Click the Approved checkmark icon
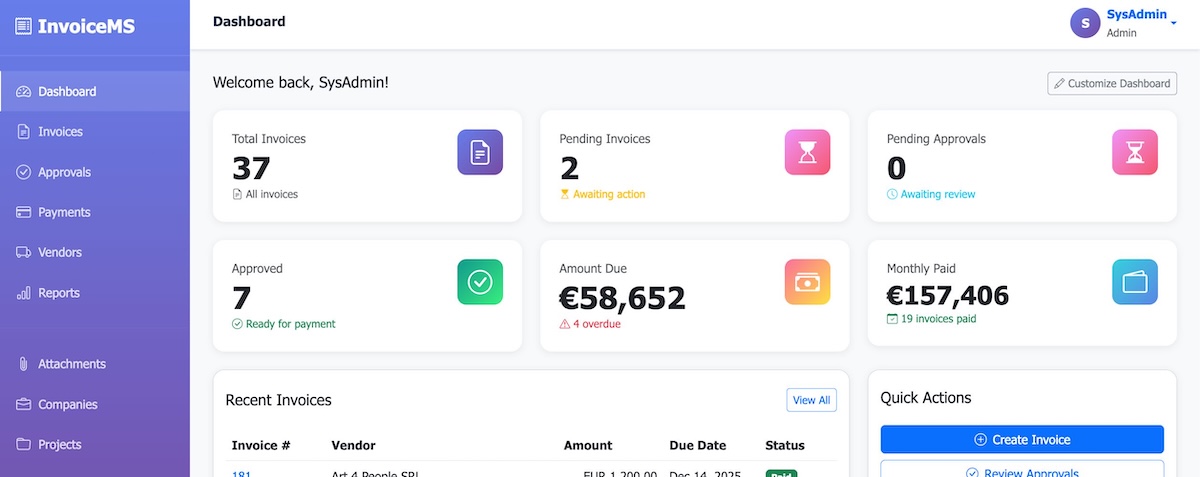This screenshot has width=1200, height=477. coord(480,282)
